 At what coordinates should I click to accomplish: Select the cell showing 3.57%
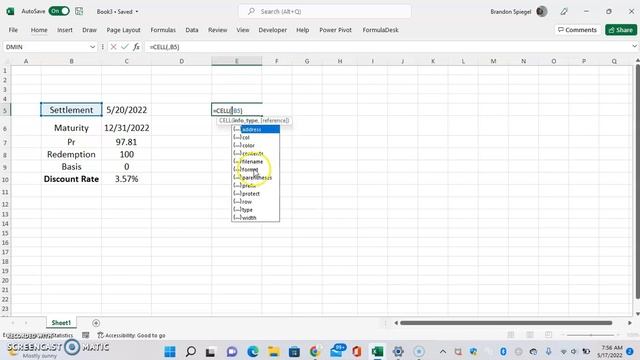[127, 179]
